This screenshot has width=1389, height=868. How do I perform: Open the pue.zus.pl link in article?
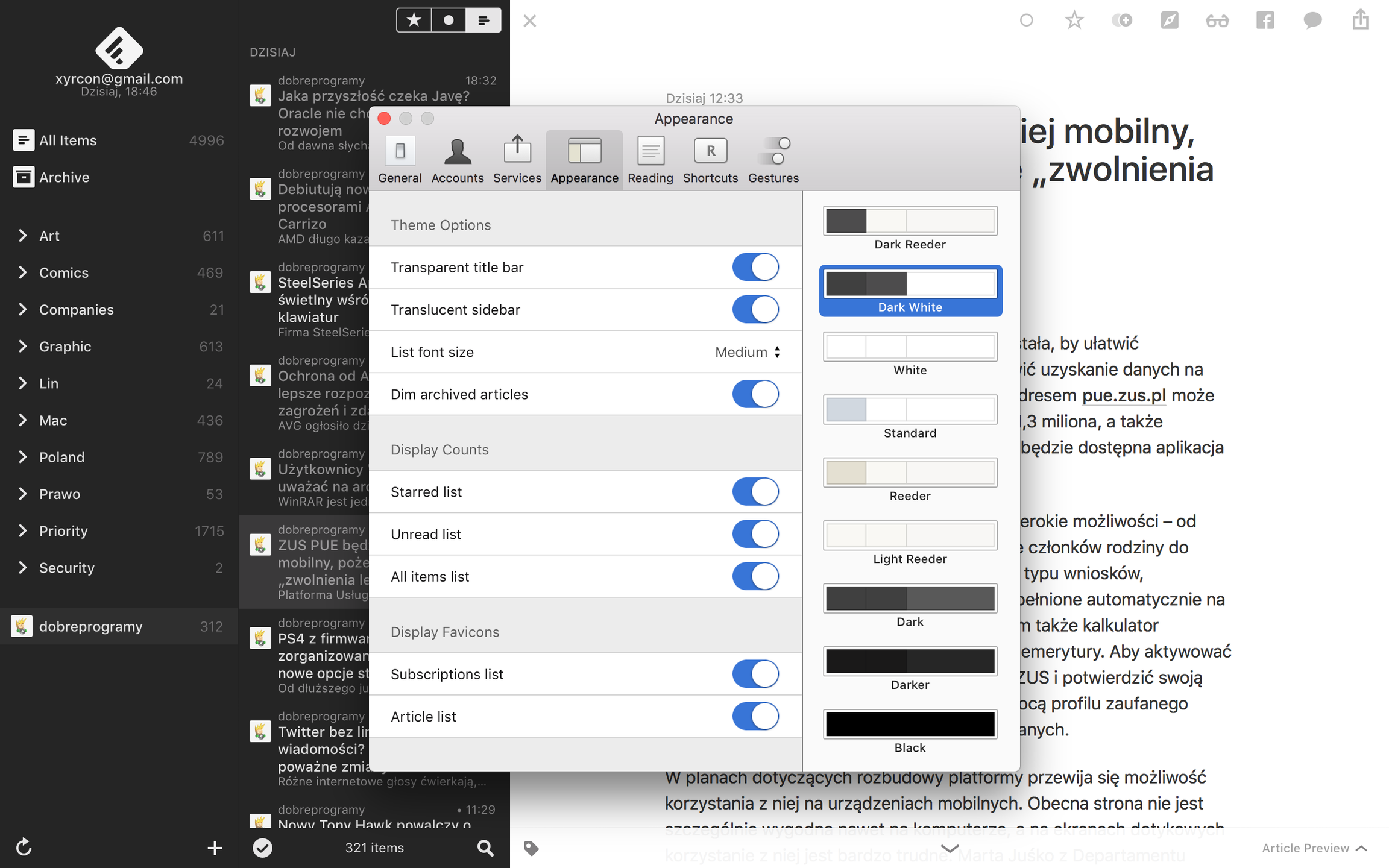[1124, 395]
